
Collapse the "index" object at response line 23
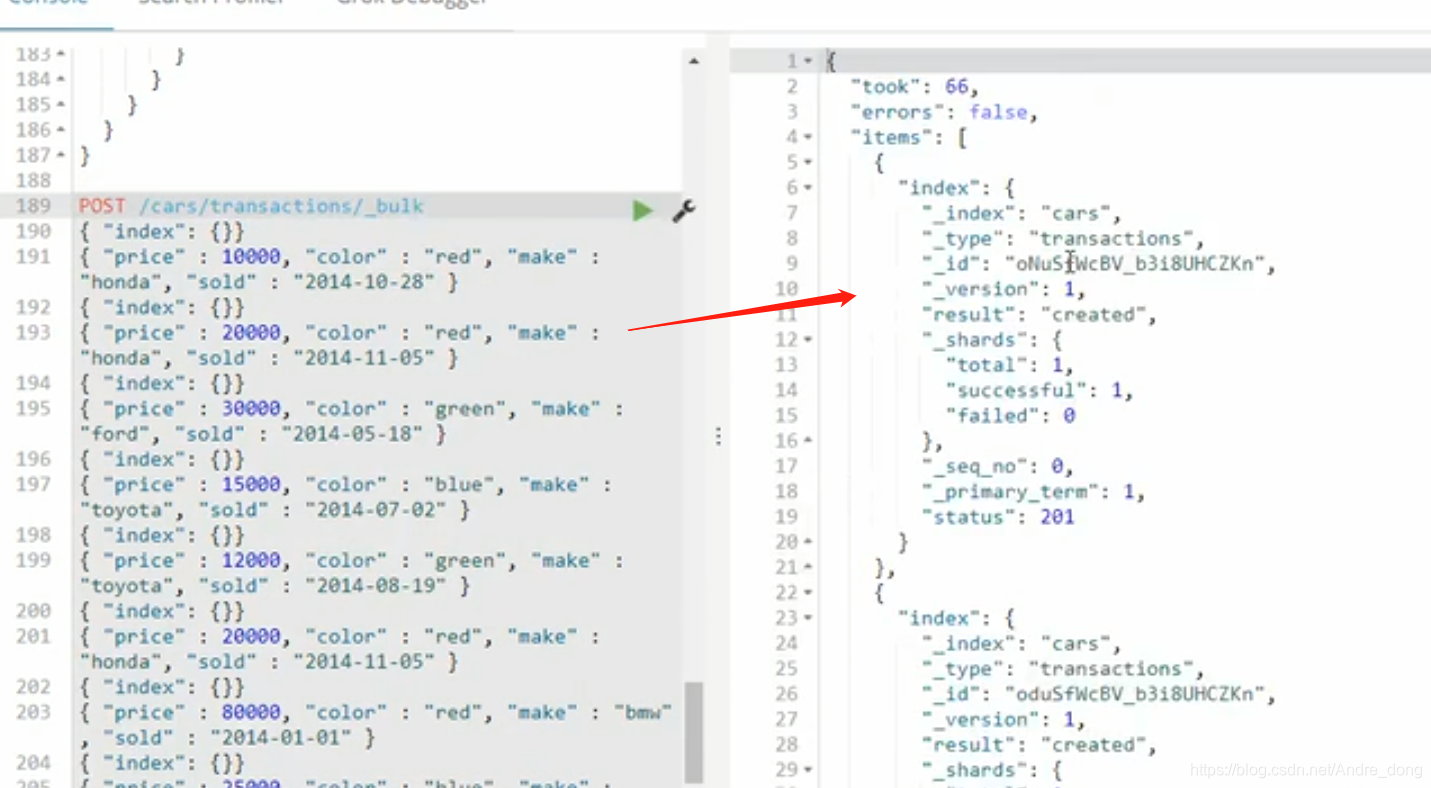click(x=808, y=618)
